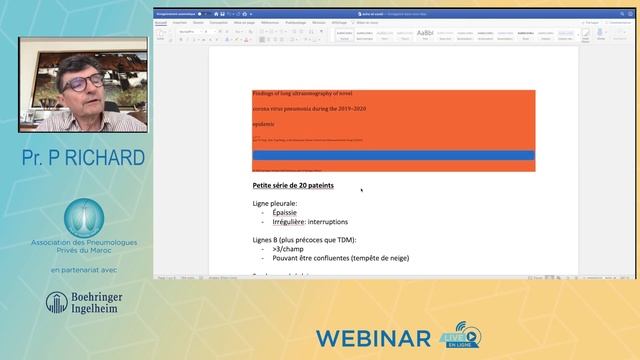Click the Dites-le-nous help search field
Viewport: 640px width, 360px height.
(365, 23)
